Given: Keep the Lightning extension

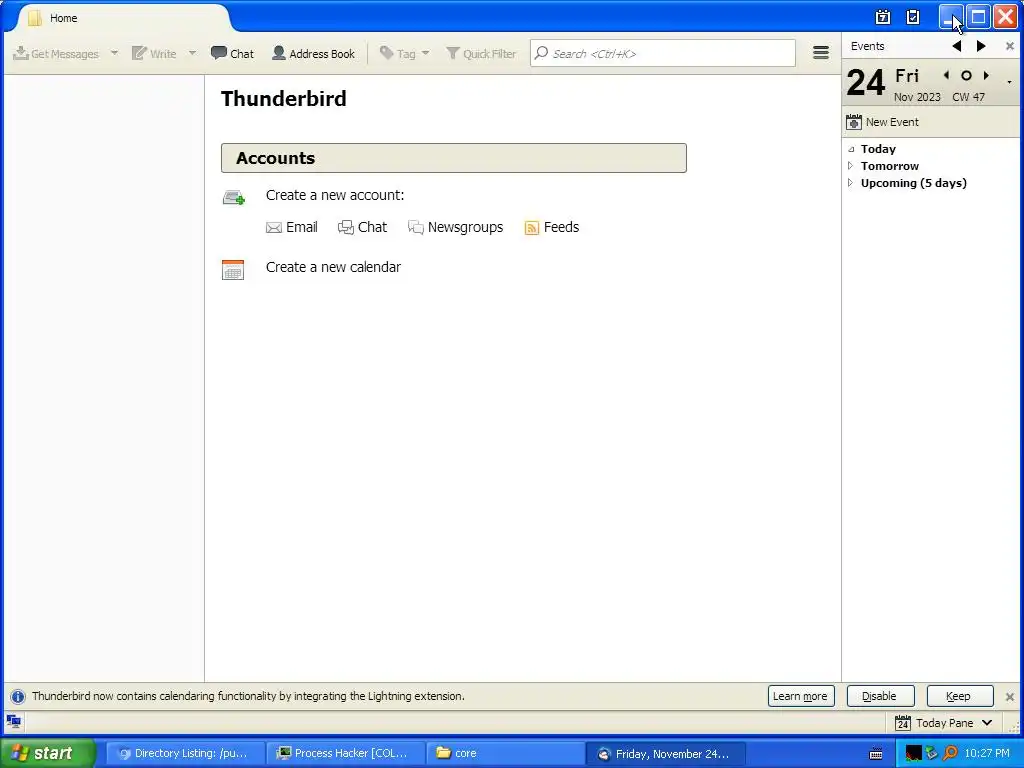Looking at the screenshot, I should (x=959, y=696).
